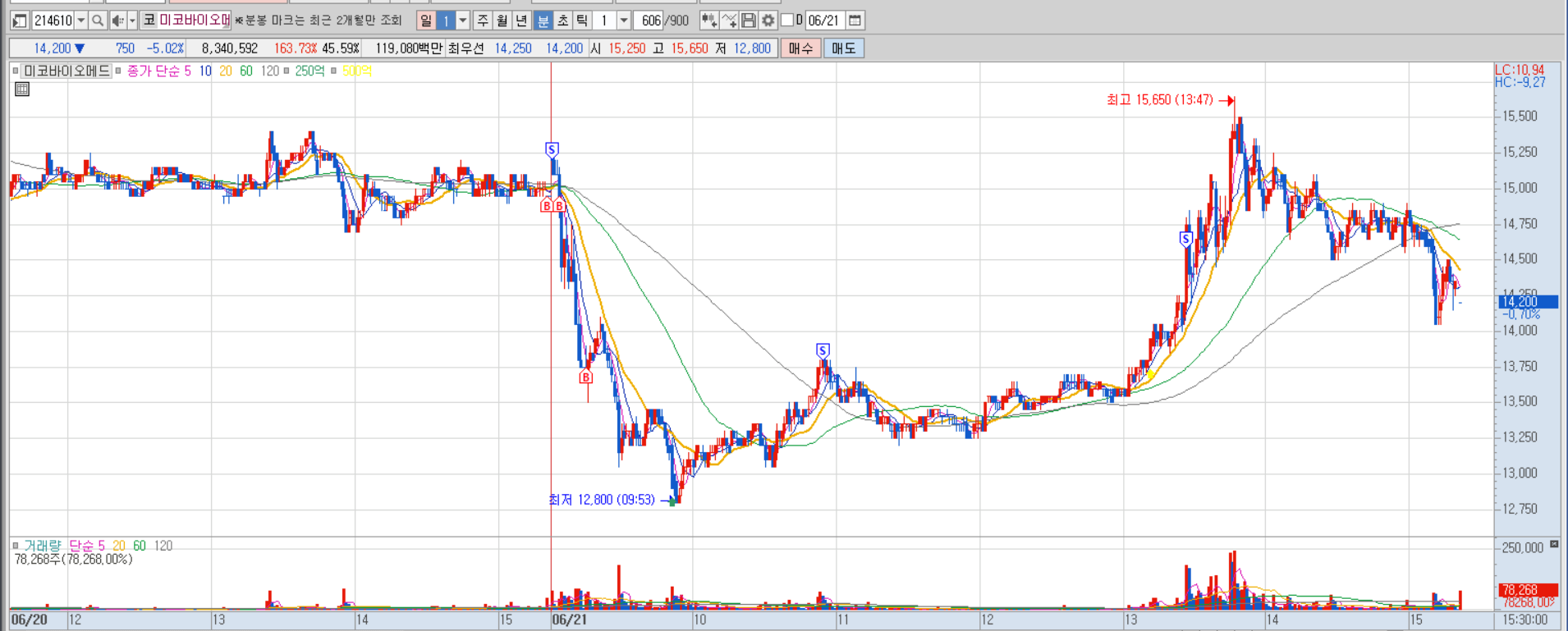Click the 매수 buy button
The image size is (1568, 631).
(x=800, y=48)
